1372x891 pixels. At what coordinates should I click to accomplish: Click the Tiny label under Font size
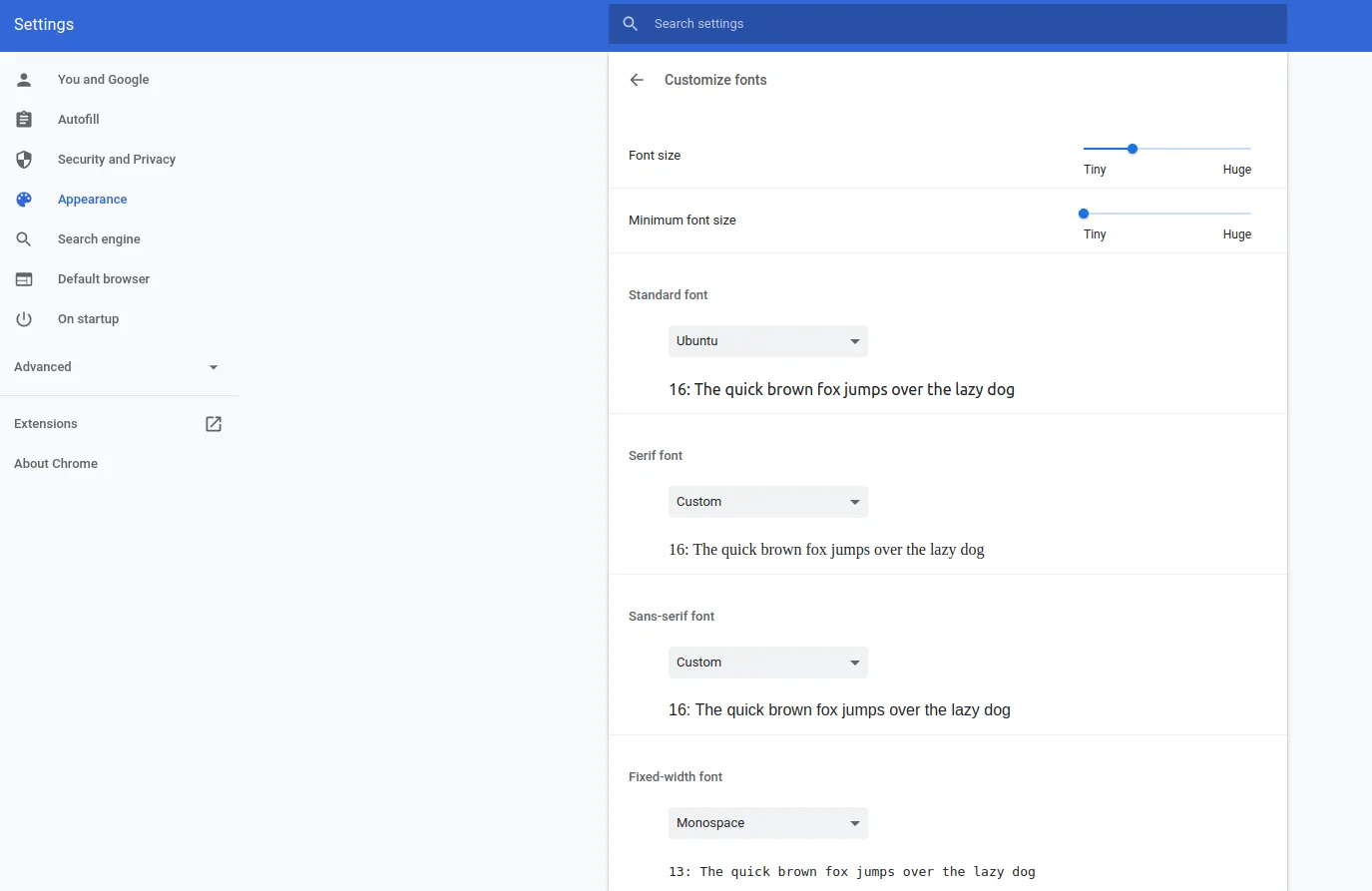tap(1095, 170)
